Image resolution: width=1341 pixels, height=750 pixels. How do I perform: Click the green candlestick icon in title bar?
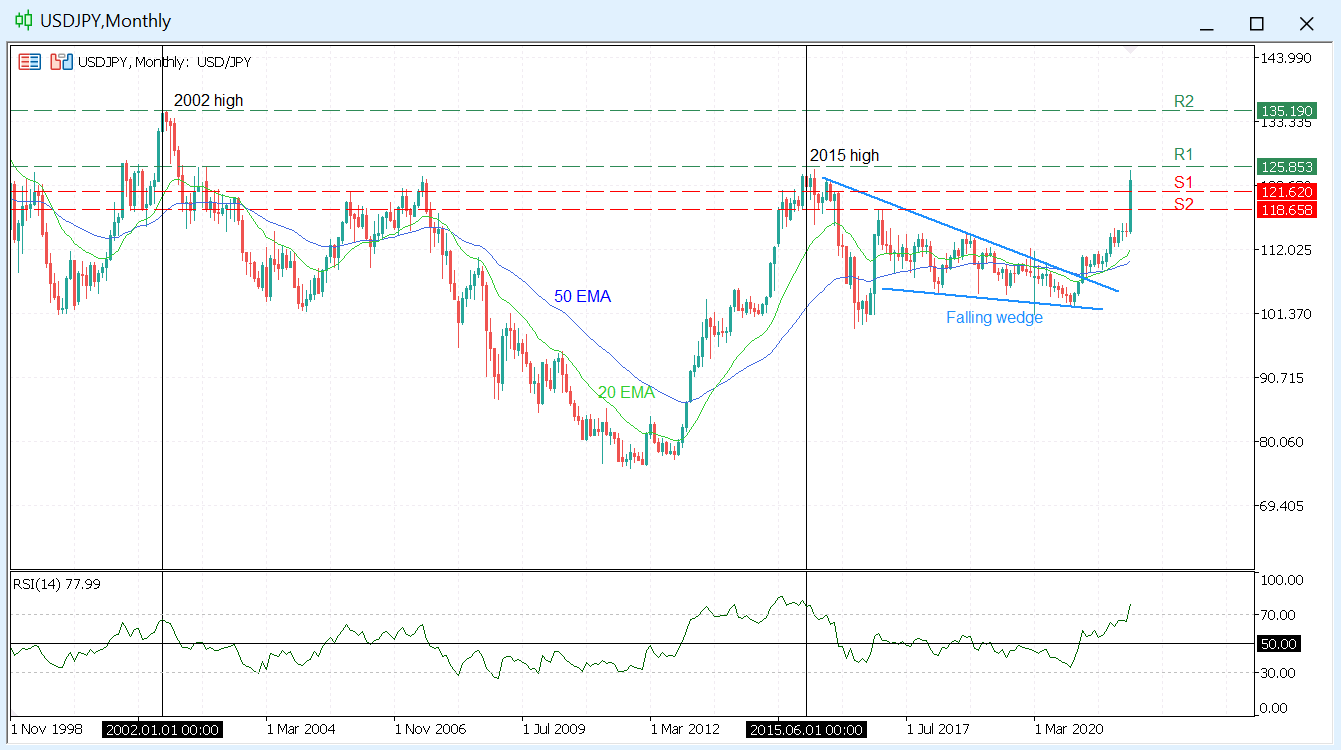tap(23, 21)
